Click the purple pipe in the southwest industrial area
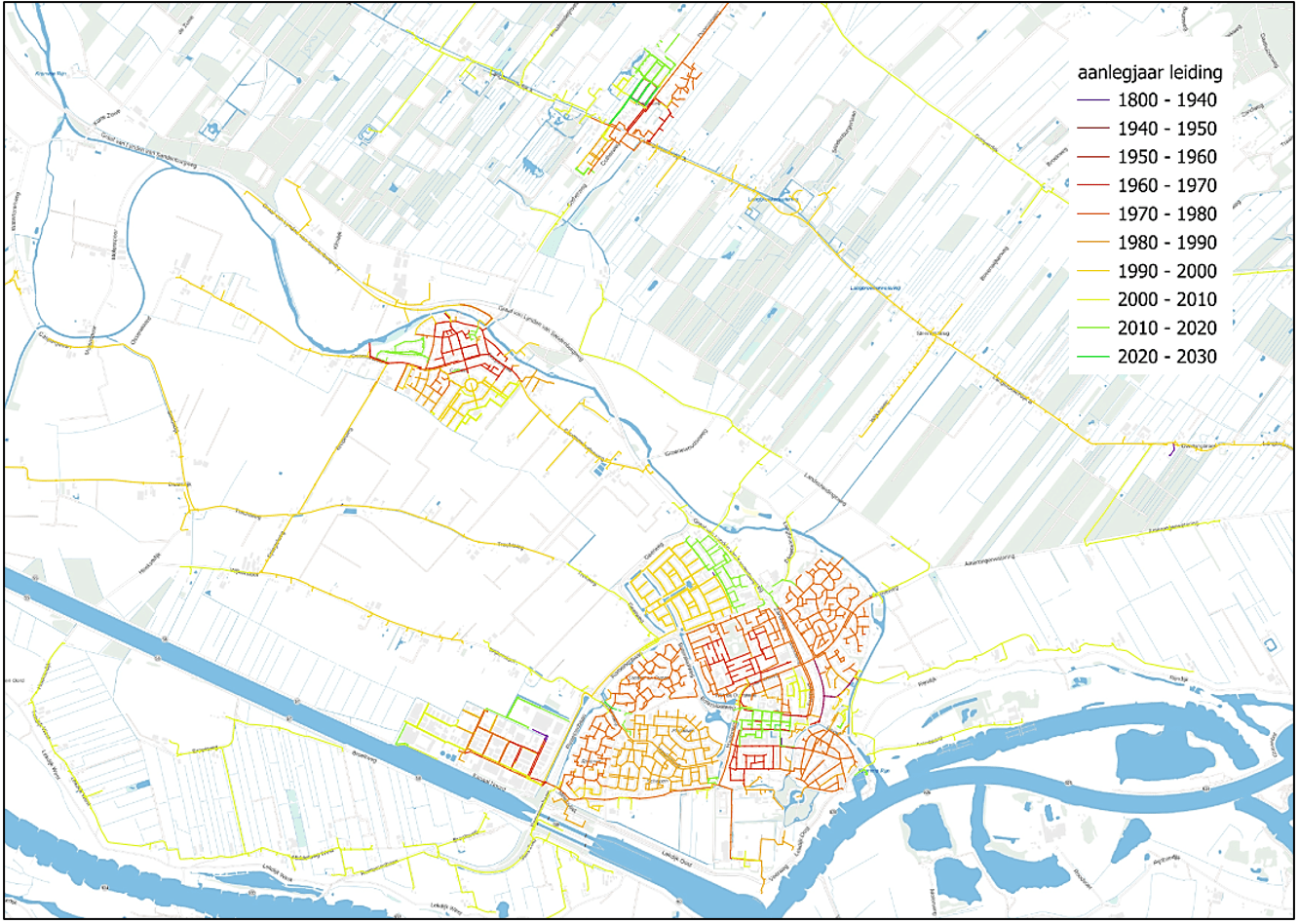The width and height of the screenshot is (1299, 924). click(x=539, y=731)
